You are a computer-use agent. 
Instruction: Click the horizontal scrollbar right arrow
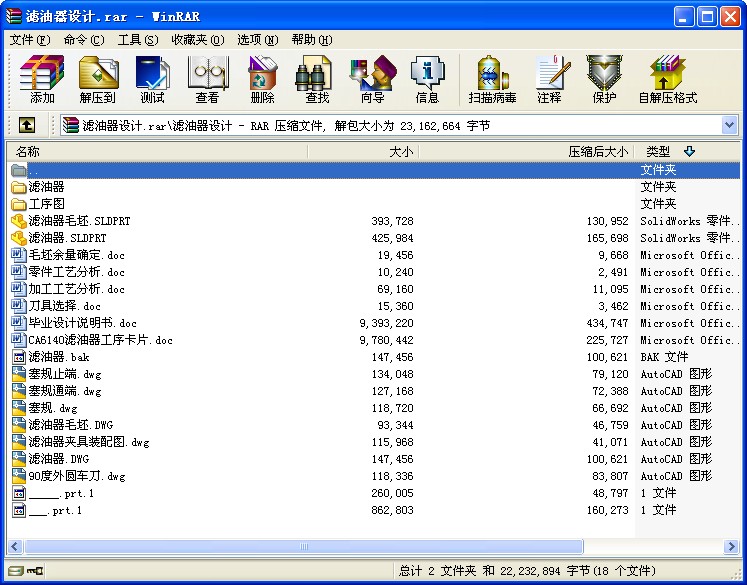(x=731, y=546)
